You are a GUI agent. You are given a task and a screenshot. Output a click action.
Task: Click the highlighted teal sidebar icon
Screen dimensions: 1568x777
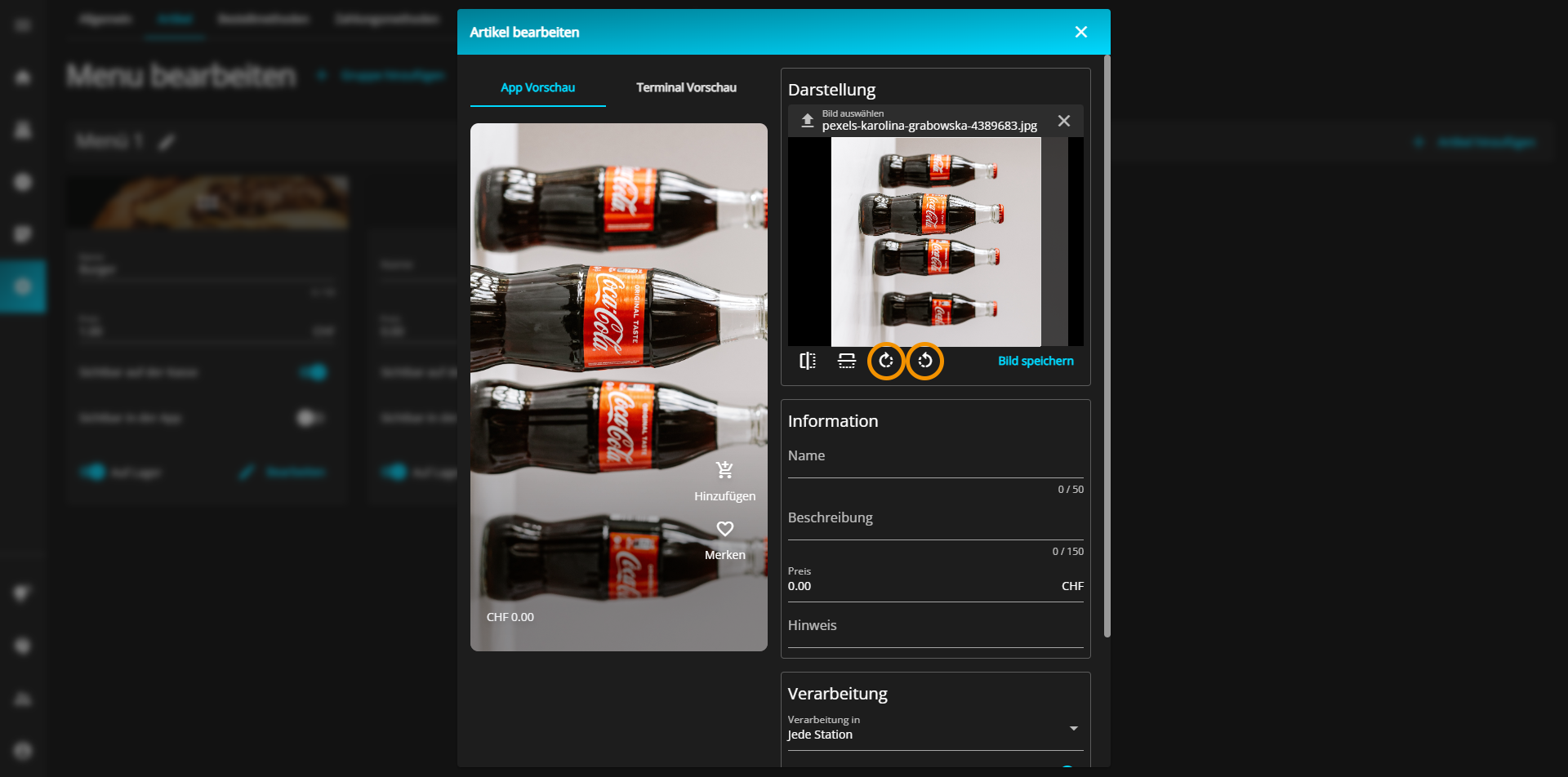[x=23, y=286]
